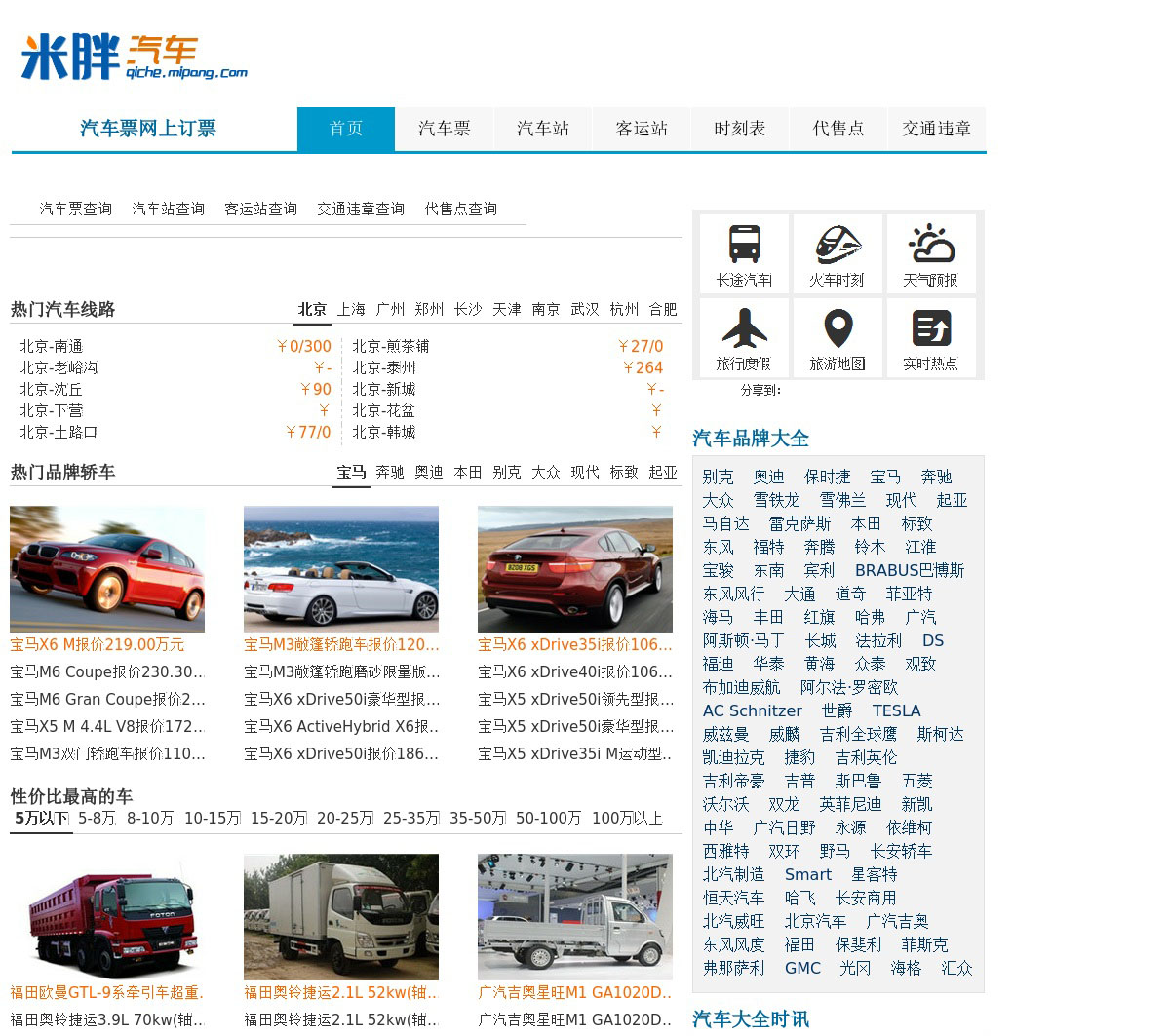The image size is (1170, 1036).
Task: Open the 北京-韩城 route link
Action: 383,432
